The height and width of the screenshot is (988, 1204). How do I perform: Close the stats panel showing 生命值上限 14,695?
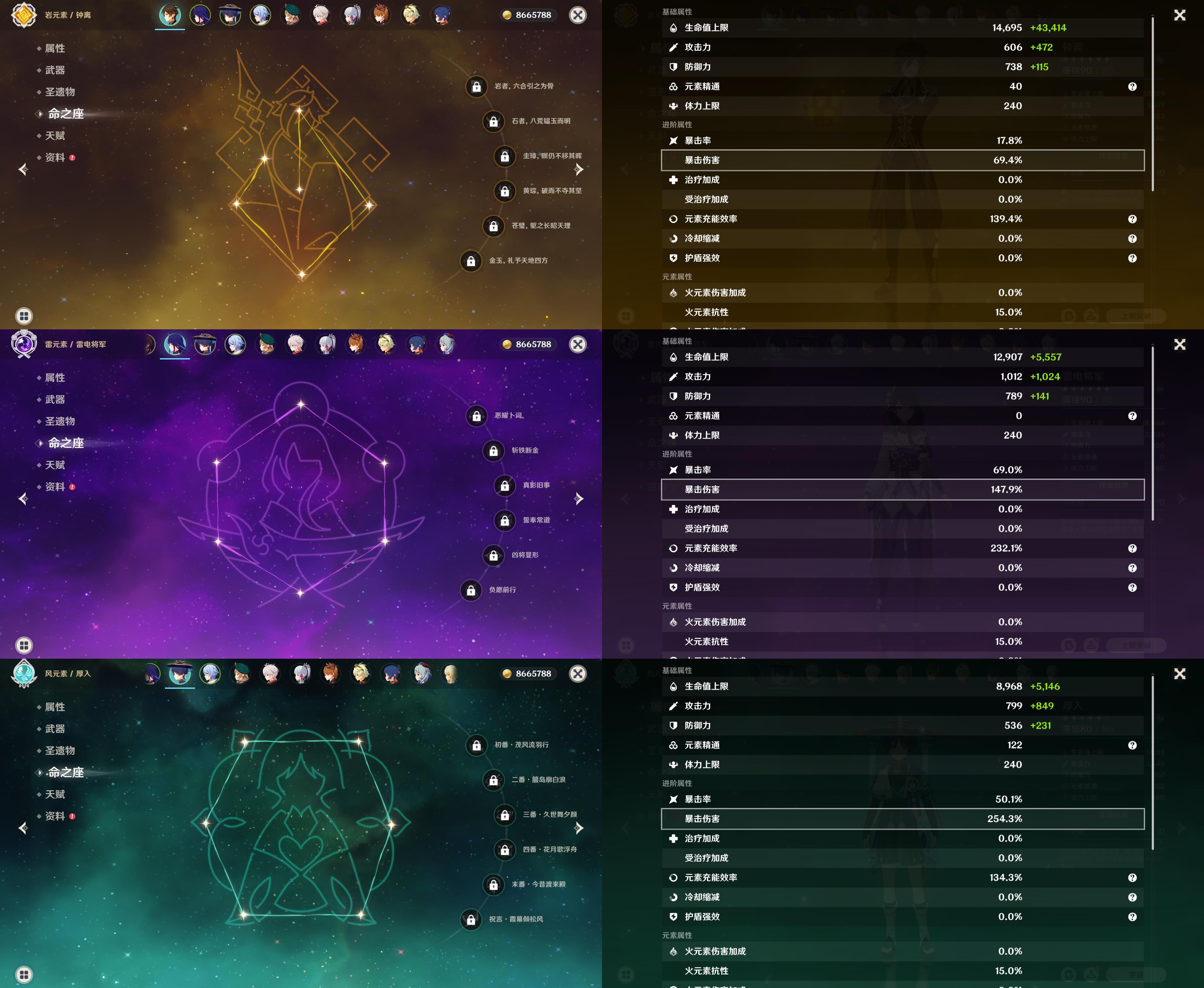1180,15
